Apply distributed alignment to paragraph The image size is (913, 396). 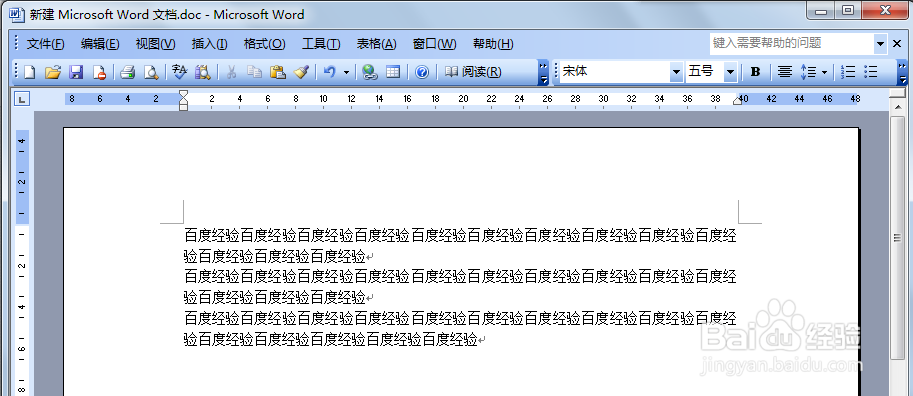(785, 72)
